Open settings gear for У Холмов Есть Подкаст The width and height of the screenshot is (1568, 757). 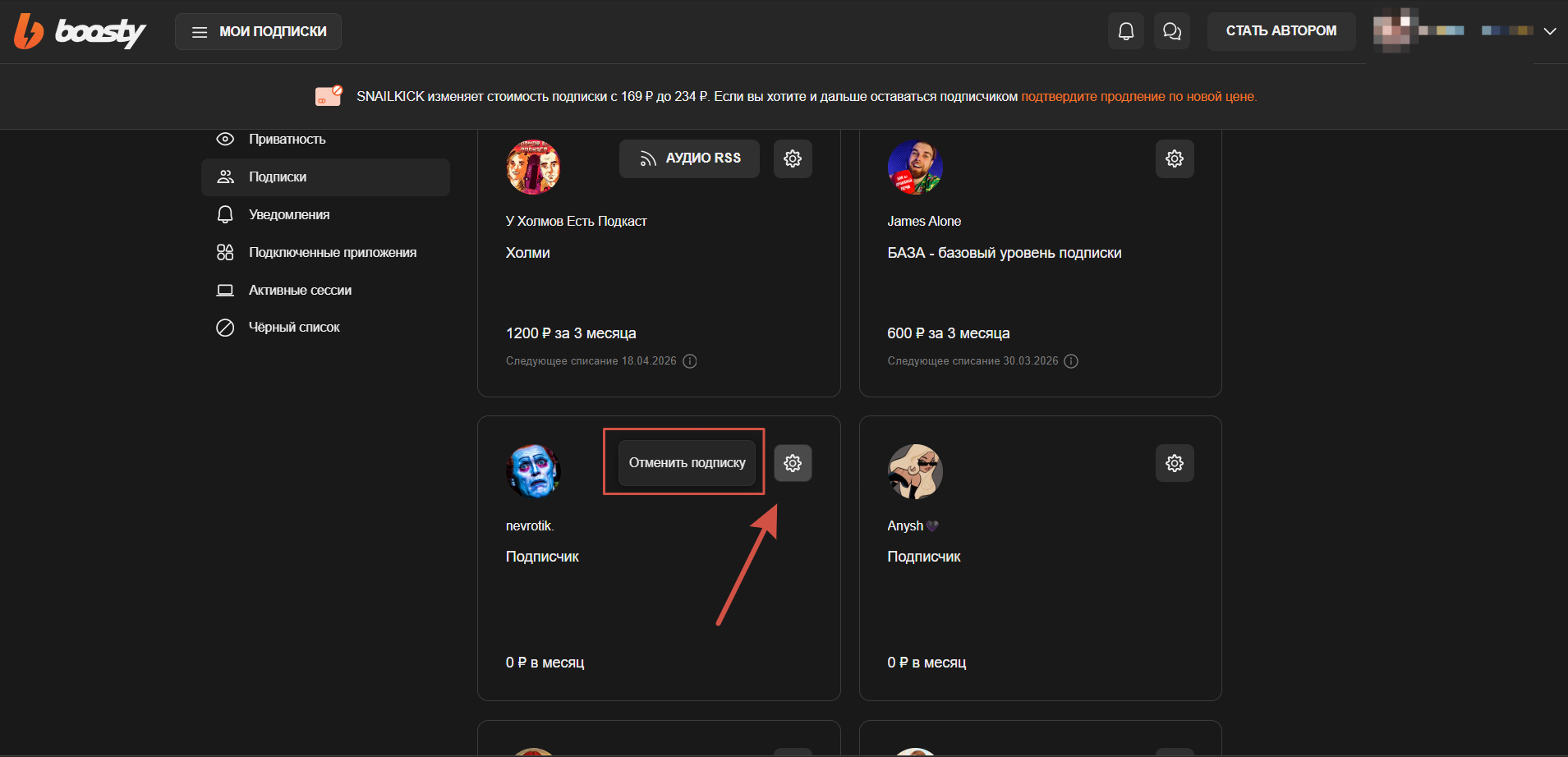793,158
